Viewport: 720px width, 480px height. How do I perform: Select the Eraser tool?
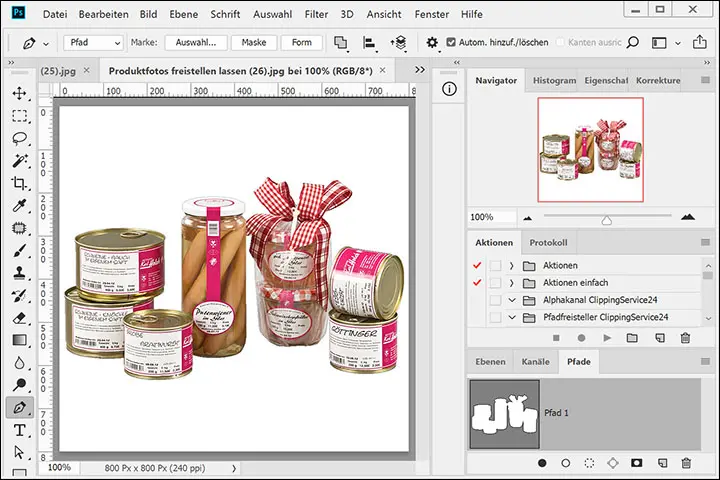[x=19, y=318]
